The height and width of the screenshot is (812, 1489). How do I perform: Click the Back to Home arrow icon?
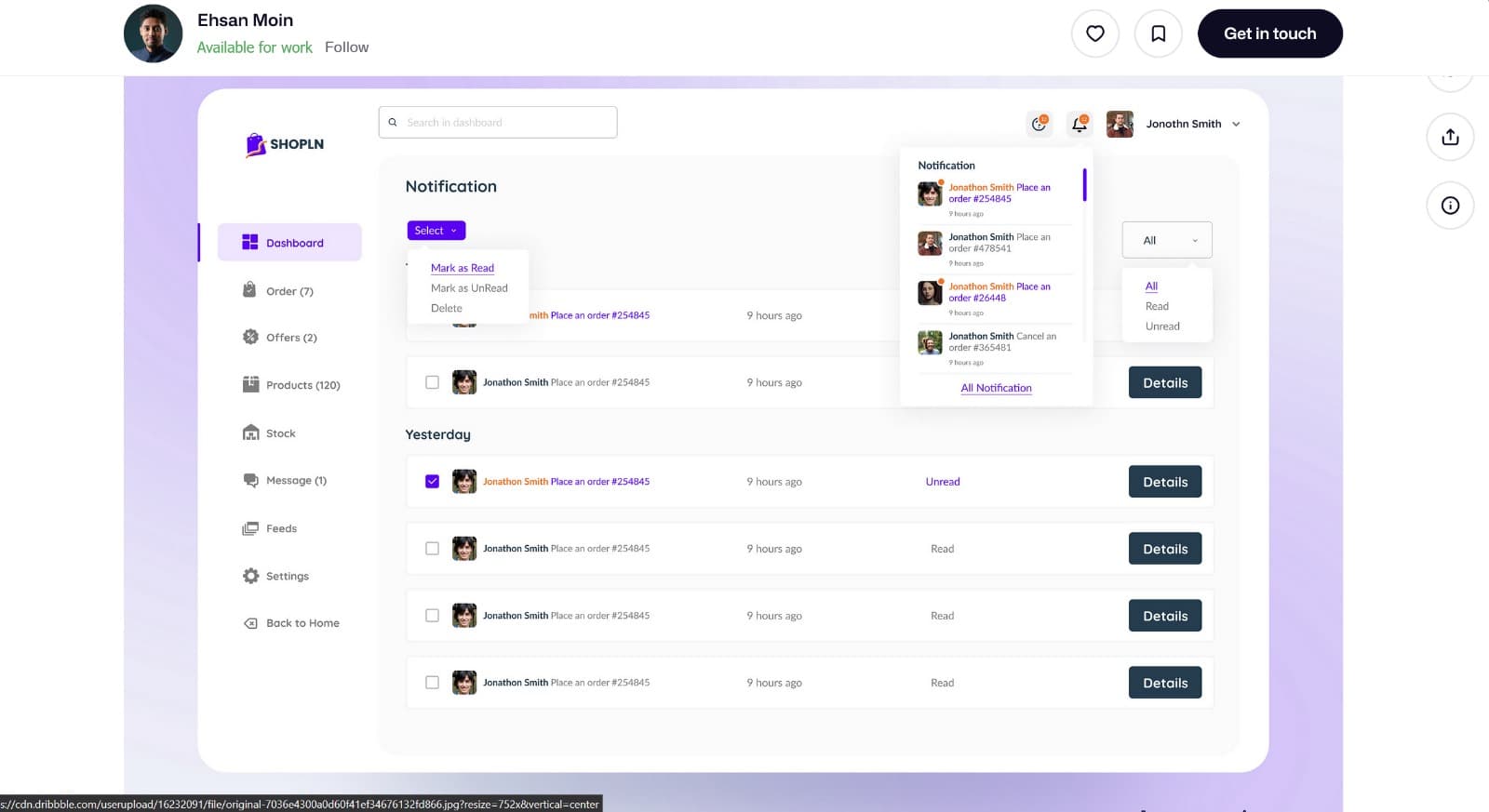[x=250, y=623]
